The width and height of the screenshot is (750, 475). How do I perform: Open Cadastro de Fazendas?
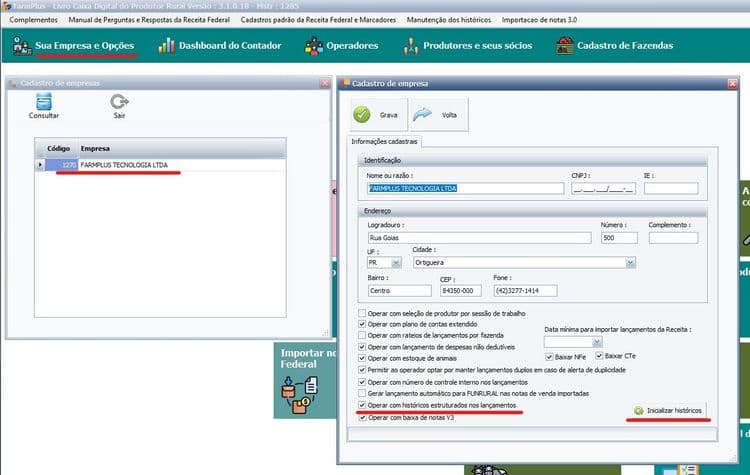pos(615,46)
